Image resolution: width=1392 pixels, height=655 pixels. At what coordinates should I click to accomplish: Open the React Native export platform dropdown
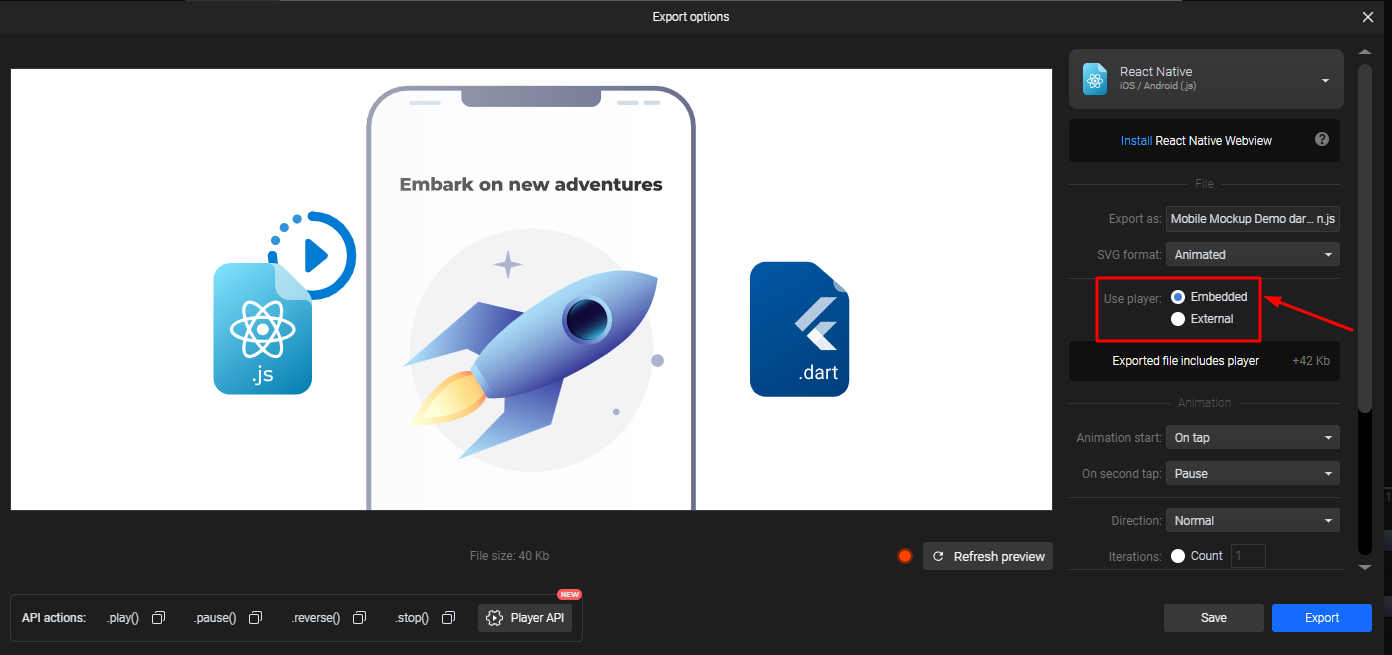pyautogui.click(x=1206, y=79)
